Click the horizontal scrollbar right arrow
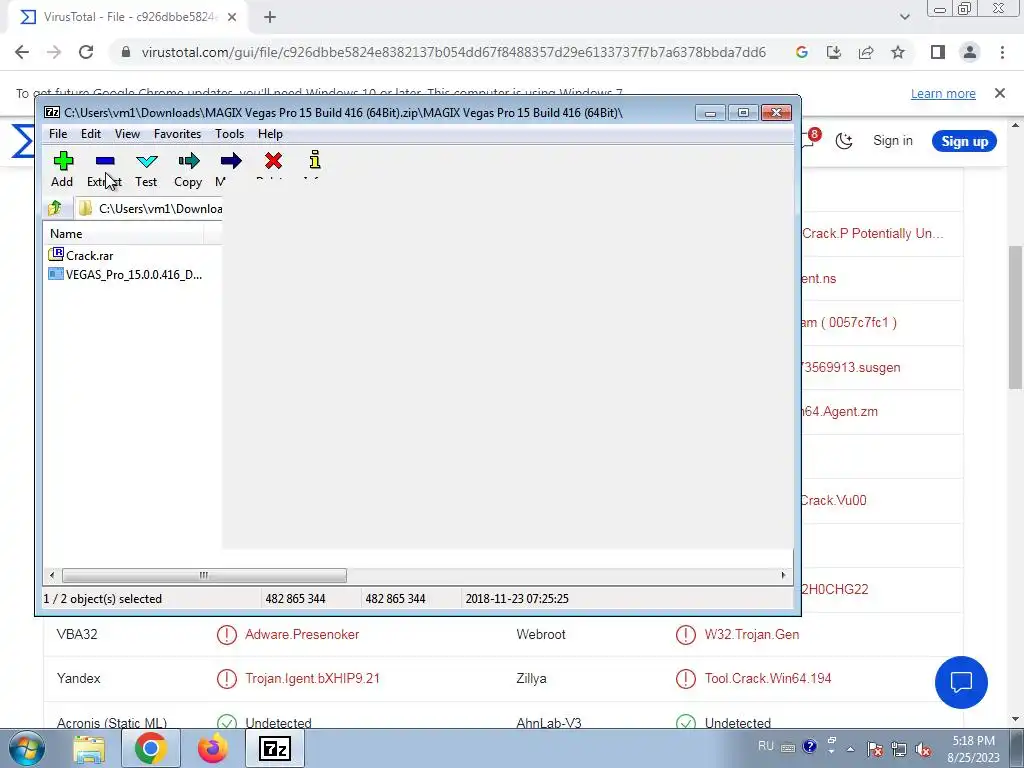This screenshot has width=1024, height=768. coord(783,575)
